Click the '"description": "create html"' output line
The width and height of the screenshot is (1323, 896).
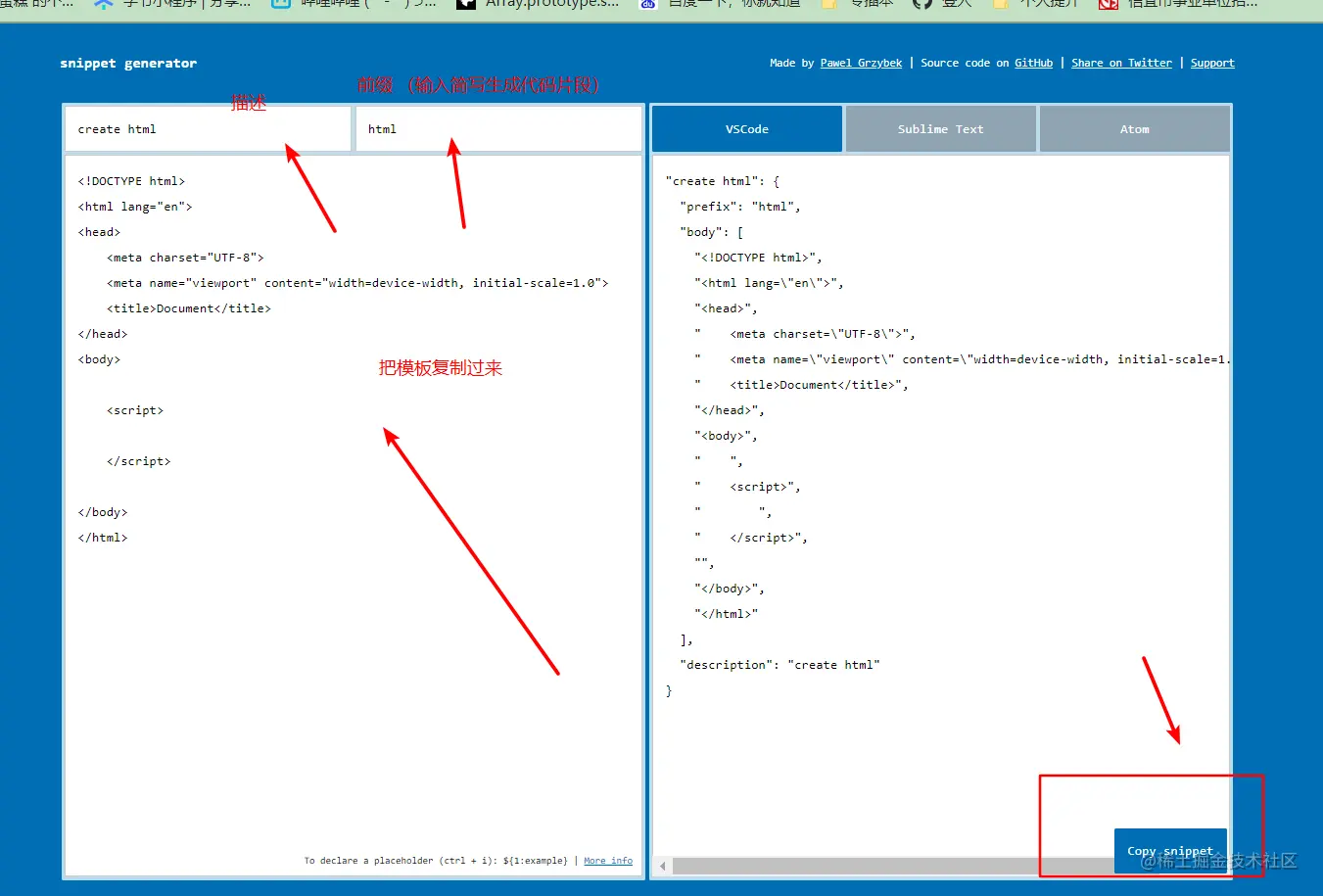point(780,665)
